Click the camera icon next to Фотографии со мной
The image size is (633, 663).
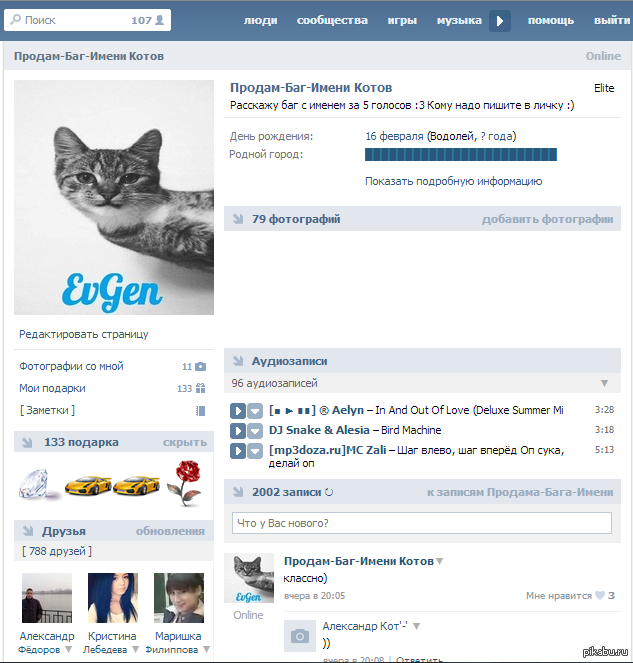[x=200, y=367]
